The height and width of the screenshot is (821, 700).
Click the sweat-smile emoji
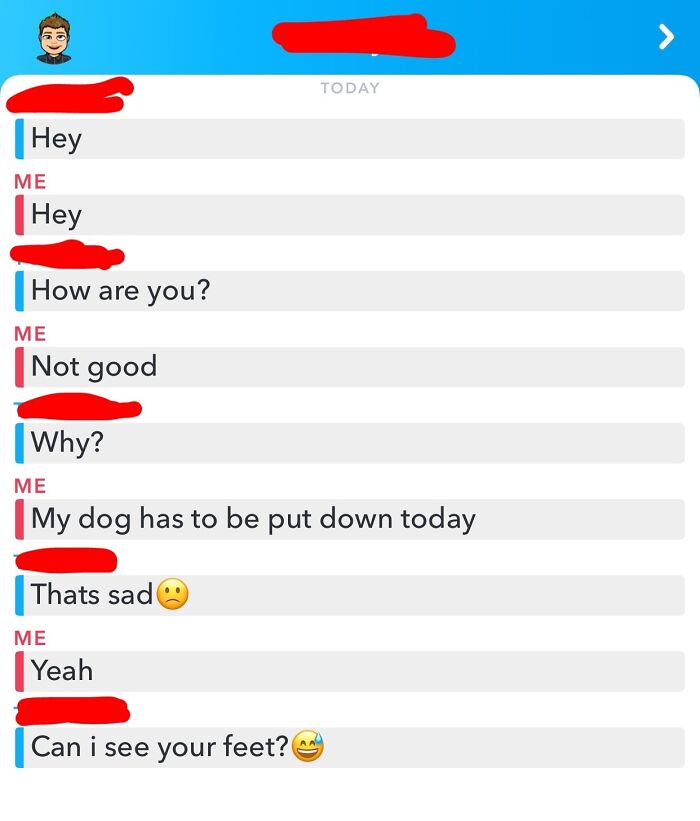coord(308,746)
